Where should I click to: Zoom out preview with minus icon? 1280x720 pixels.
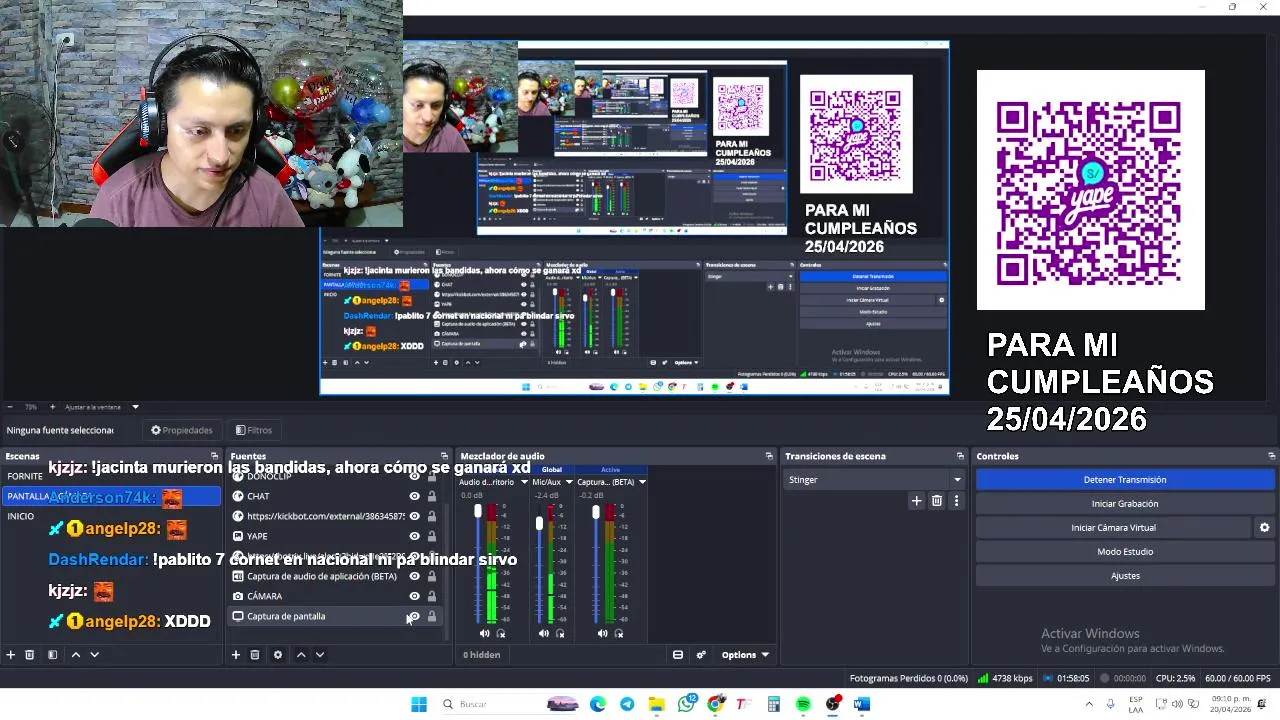click(10, 407)
